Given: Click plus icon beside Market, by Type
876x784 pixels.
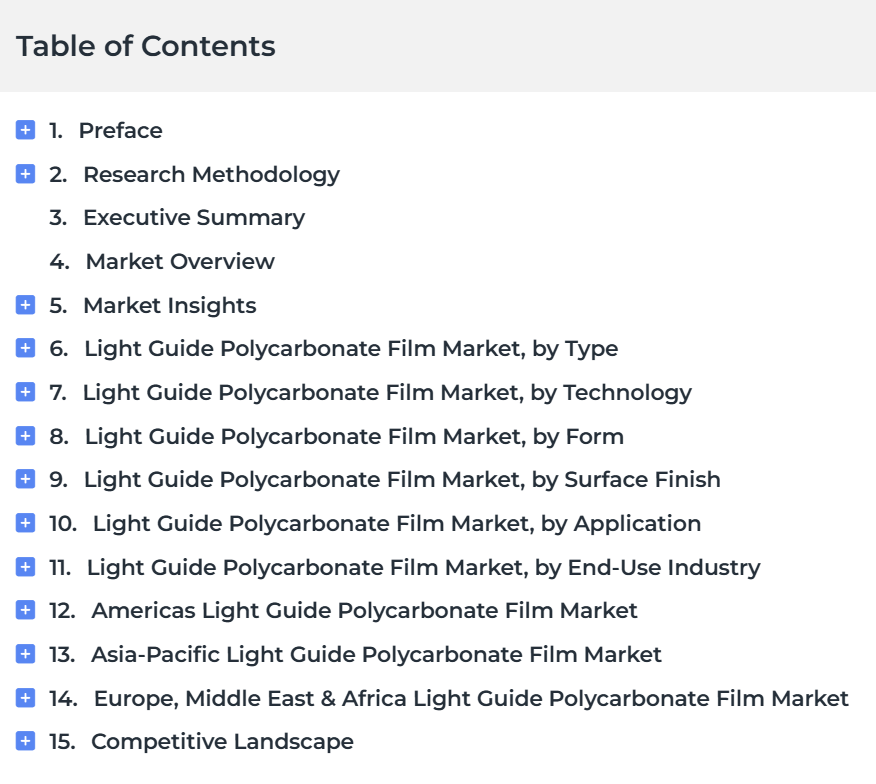Looking at the screenshot, I should coord(25,348).
